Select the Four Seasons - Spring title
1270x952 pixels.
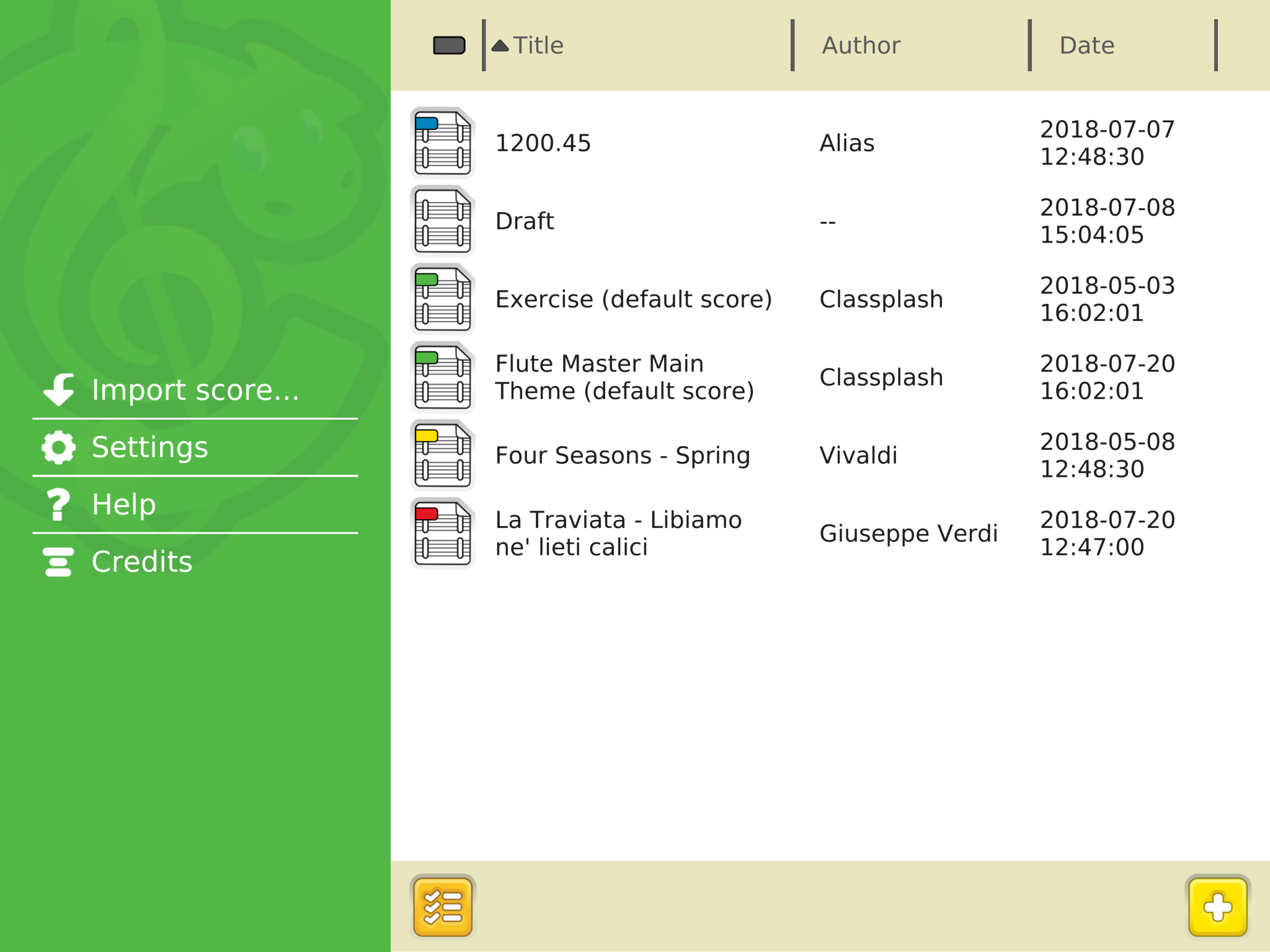623,456
